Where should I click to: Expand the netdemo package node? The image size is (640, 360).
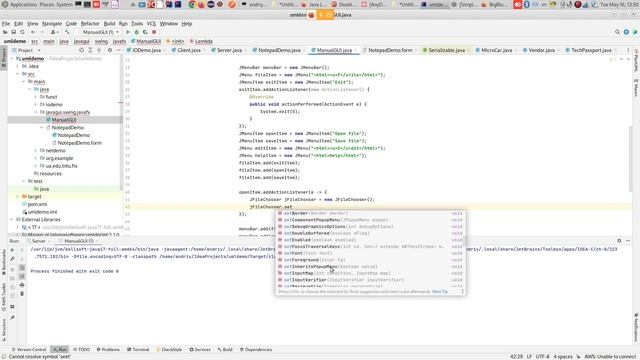pyautogui.click(x=36, y=151)
